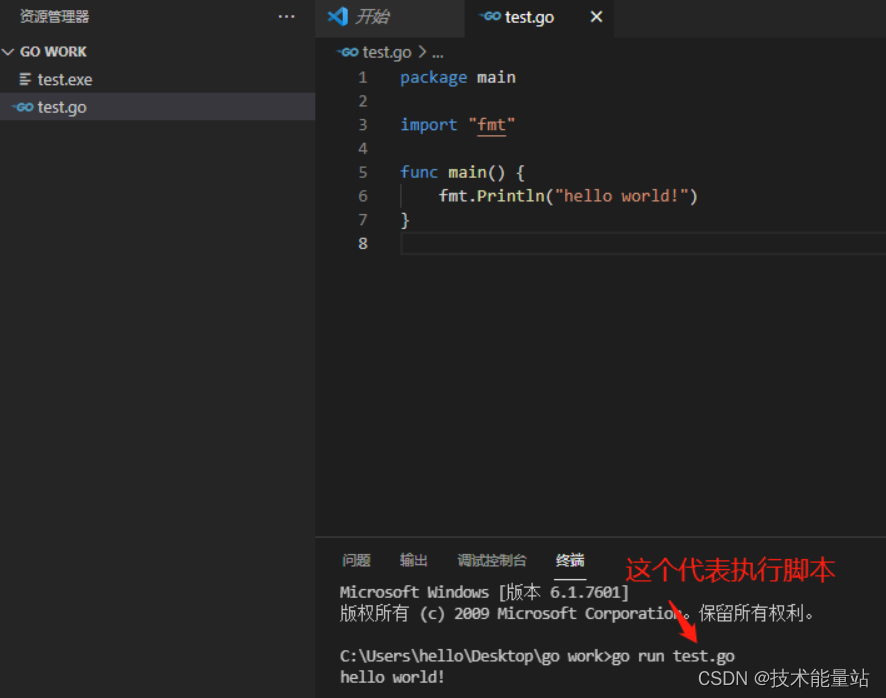Click the closing brace on line 7
The height and width of the screenshot is (698, 886).
pyautogui.click(x=405, y=220)
